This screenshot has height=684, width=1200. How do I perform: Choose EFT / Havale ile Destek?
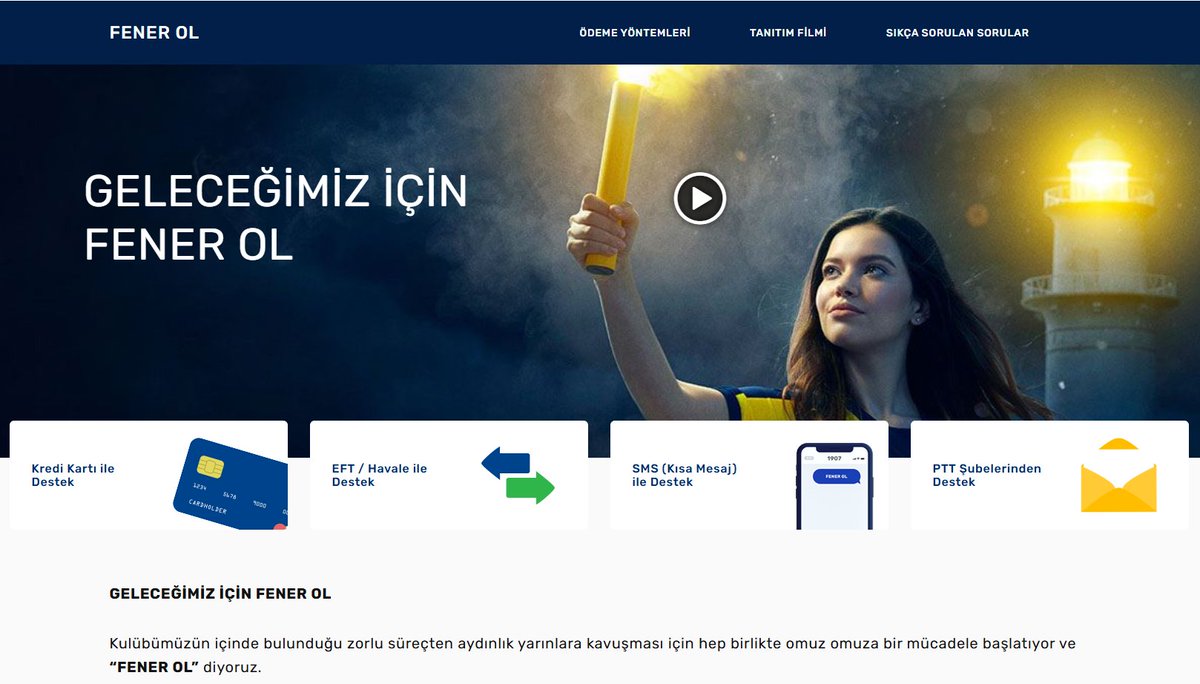tap(379, 475)
